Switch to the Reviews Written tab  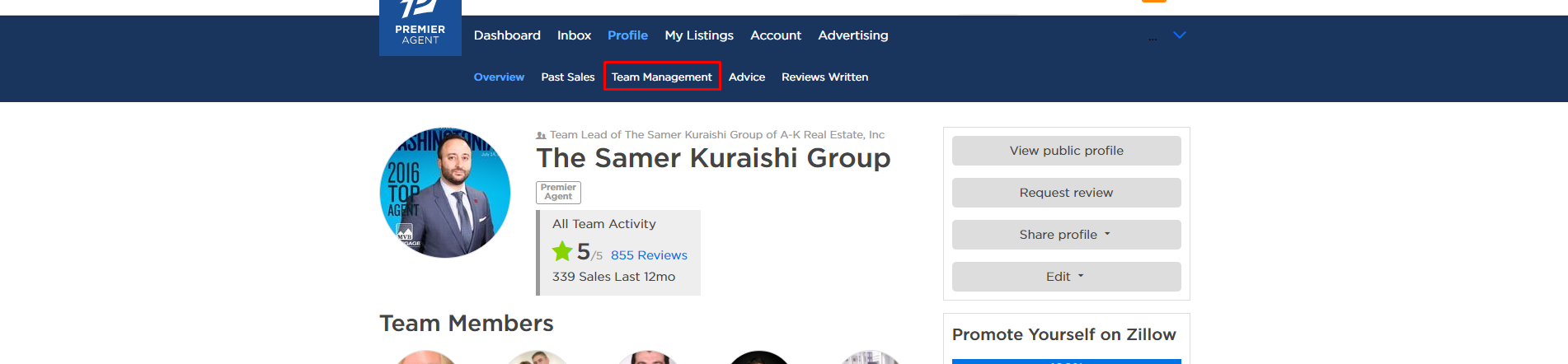click(x=824, y=77)
